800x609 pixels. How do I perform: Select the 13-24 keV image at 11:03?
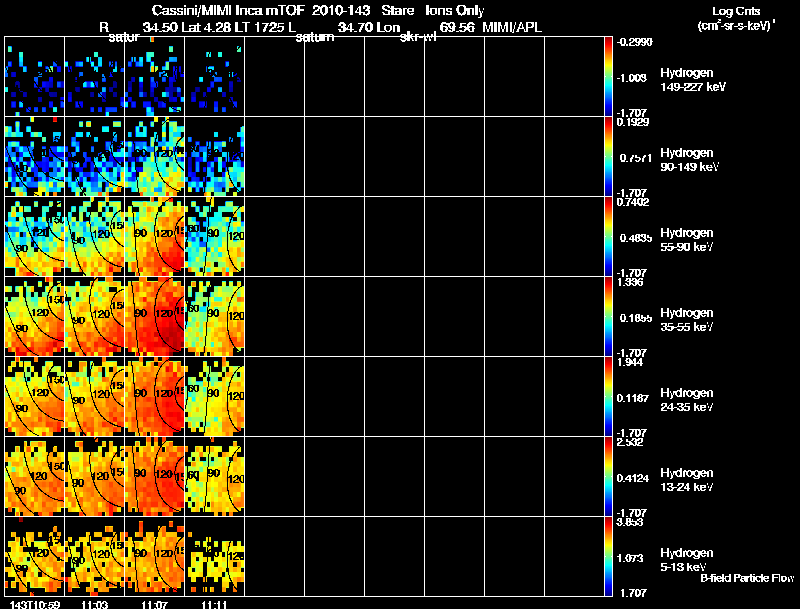tap(94, 477)
